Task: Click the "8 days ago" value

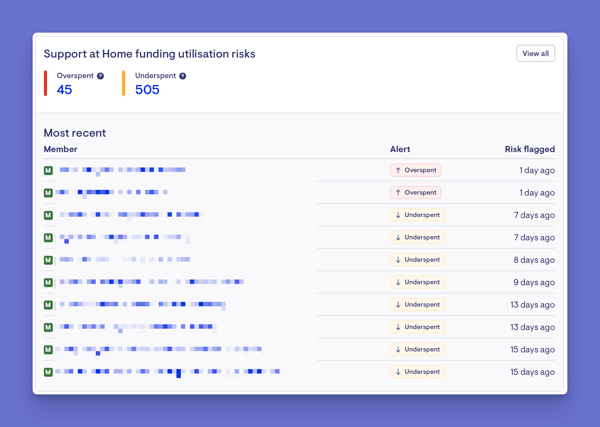Action: (x=534, y=260)
